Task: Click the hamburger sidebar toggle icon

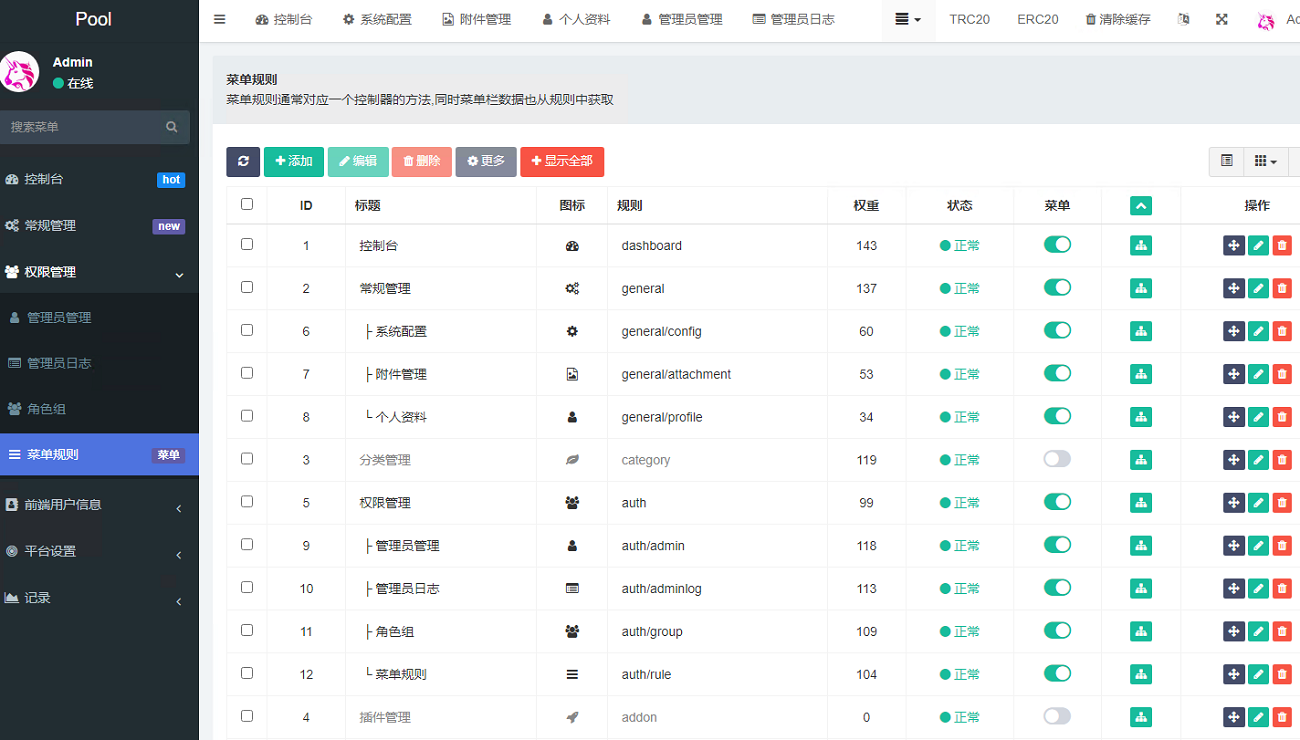Action: pos(220,19)
